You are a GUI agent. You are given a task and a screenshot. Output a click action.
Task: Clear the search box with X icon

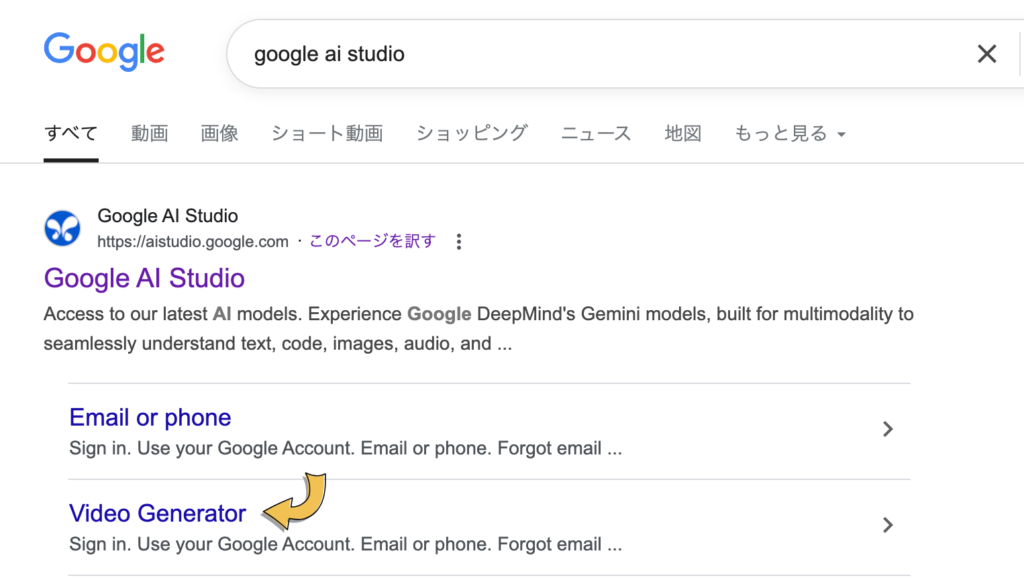pos(987,54)
